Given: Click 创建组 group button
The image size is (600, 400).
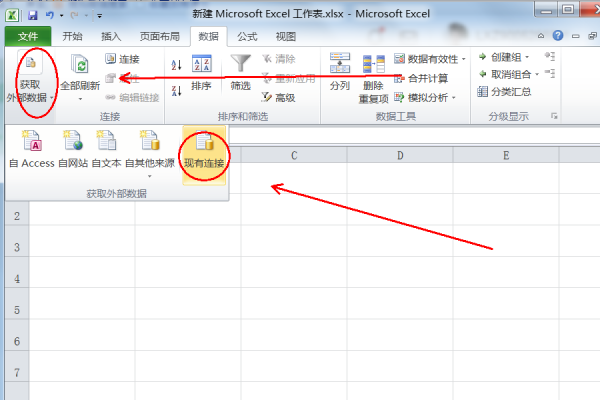Looking at the screenshot, I should (500, 57).
